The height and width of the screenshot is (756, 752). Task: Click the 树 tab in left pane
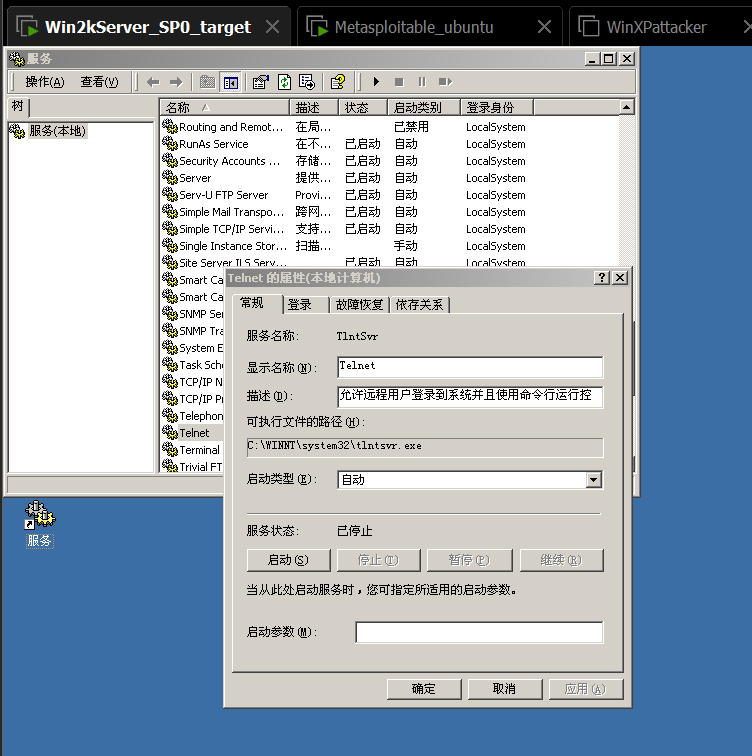click(x=18, y=106)
